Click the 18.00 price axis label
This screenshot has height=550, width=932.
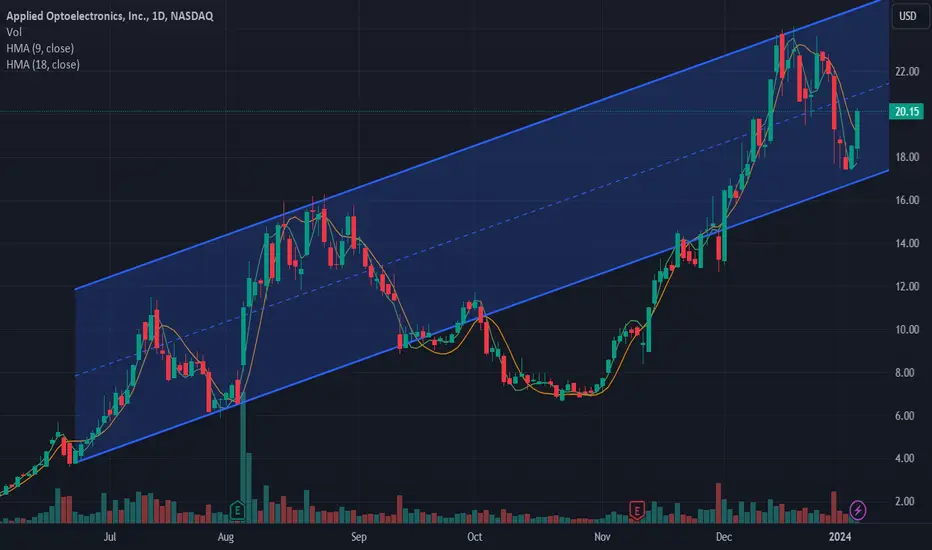coord(907,157)
